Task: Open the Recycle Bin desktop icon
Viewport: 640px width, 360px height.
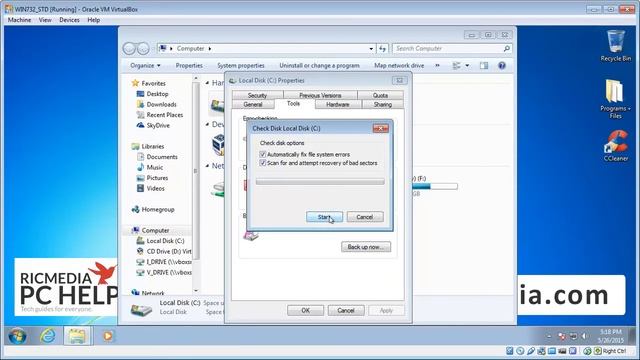Action: (616, 46)
